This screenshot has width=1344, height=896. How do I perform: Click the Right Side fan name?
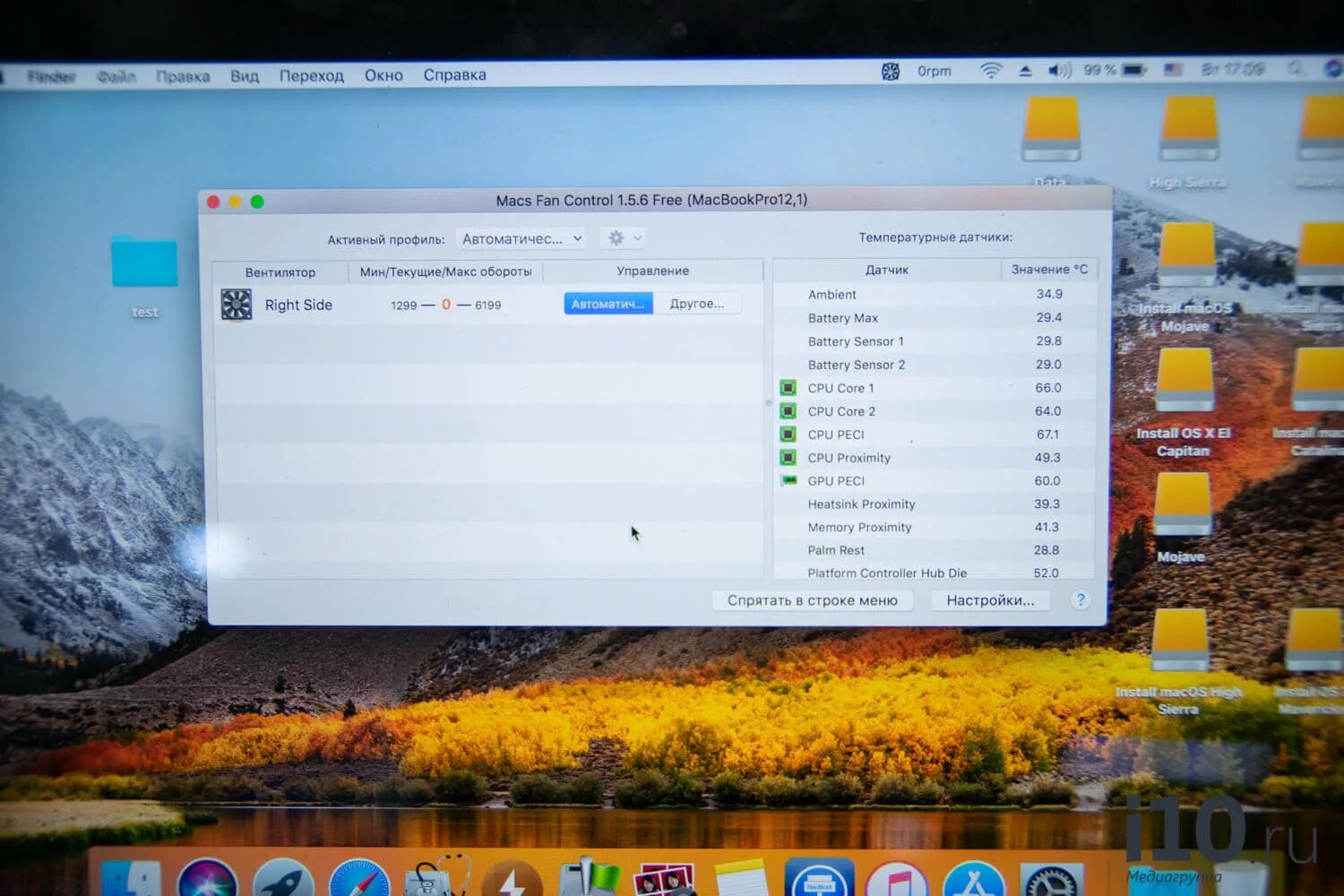[x=298, y=305]
